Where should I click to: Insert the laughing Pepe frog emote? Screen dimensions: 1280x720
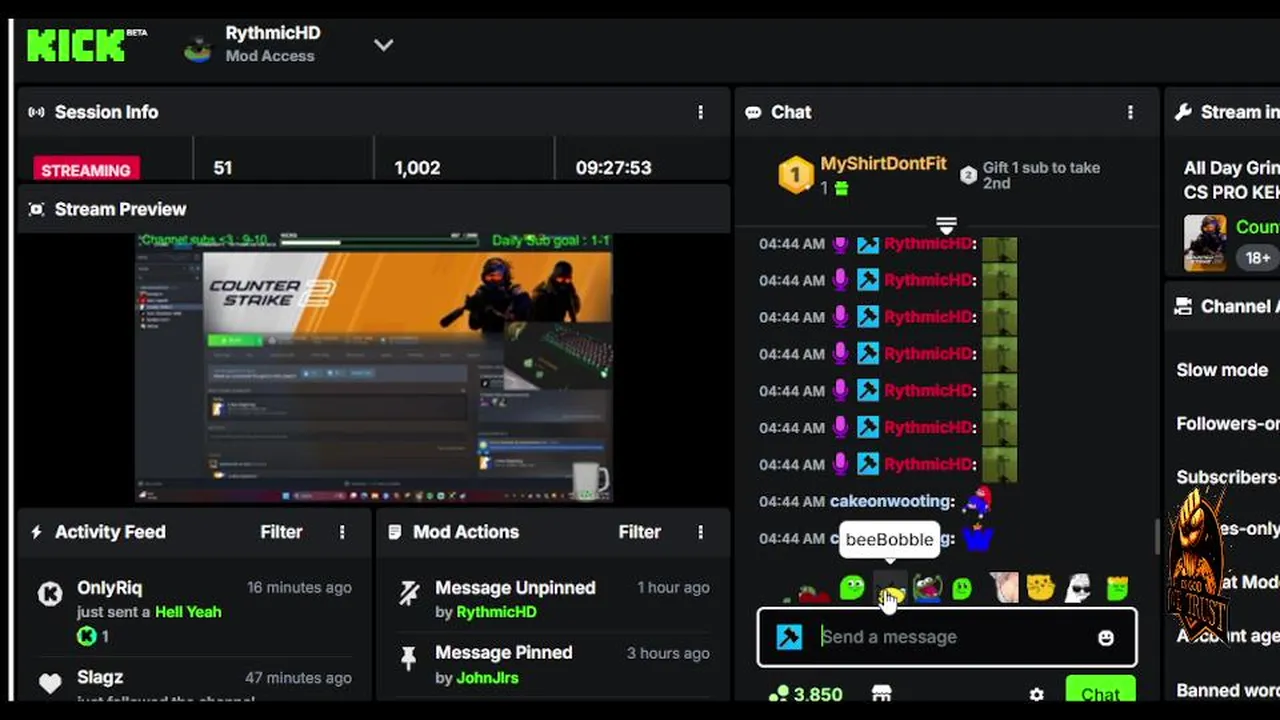pyautogui.click(x=927, y=588)
